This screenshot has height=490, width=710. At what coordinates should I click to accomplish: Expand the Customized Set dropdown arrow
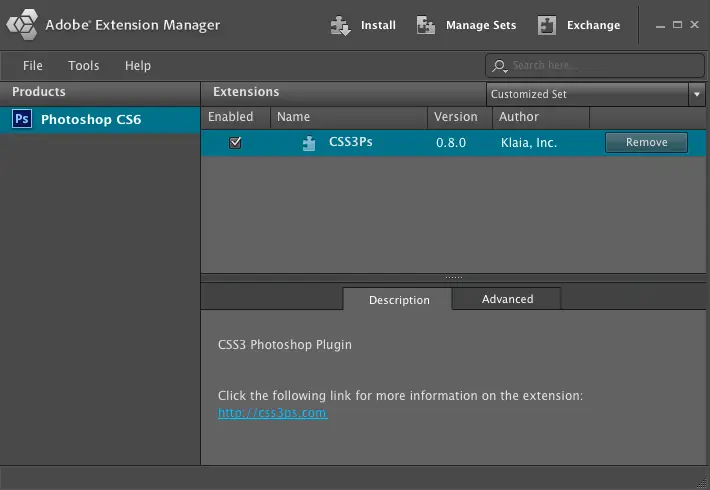pos(696,94)
